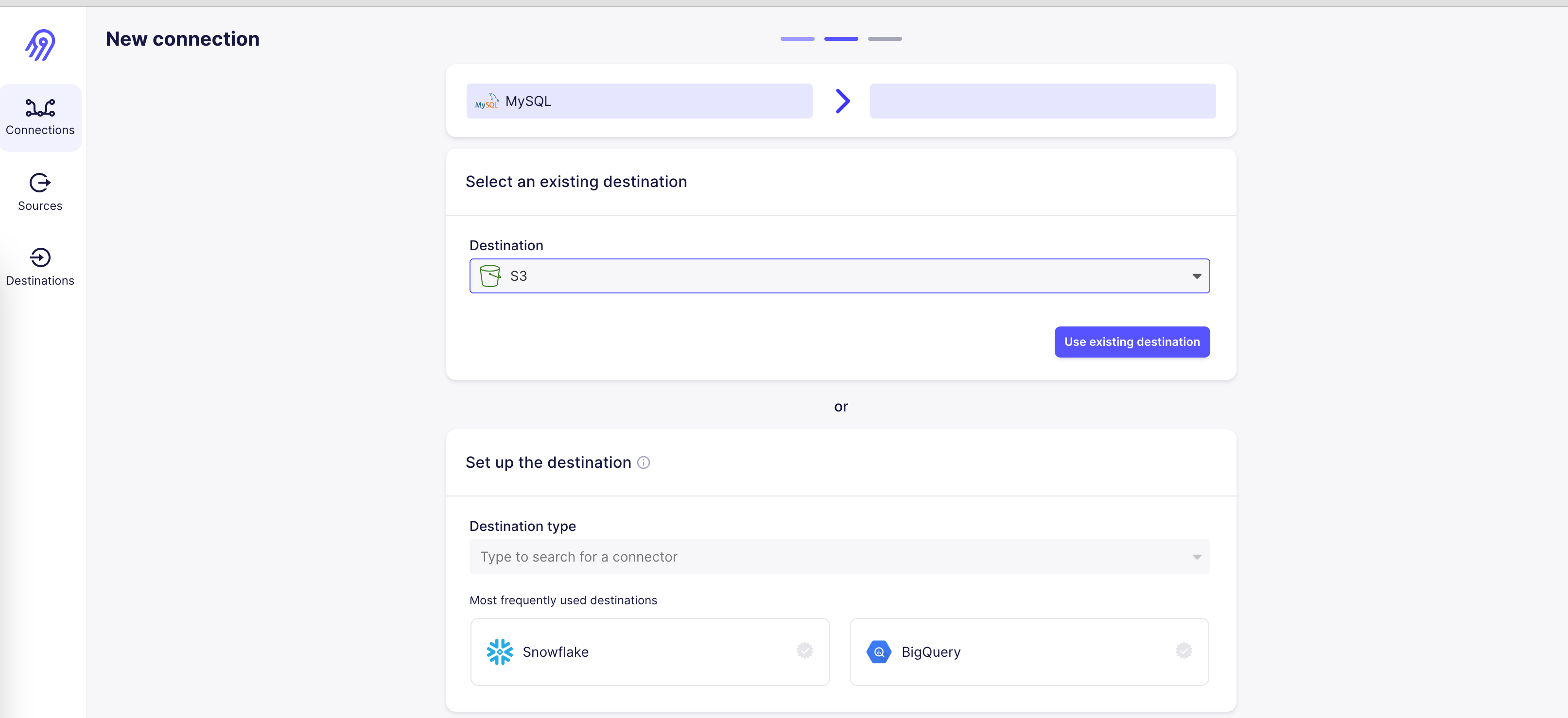Viewport: 1568px width, 718px height.
Task: Click the verified badge on BigQuery card
Action: click(x=1184, y=650)
